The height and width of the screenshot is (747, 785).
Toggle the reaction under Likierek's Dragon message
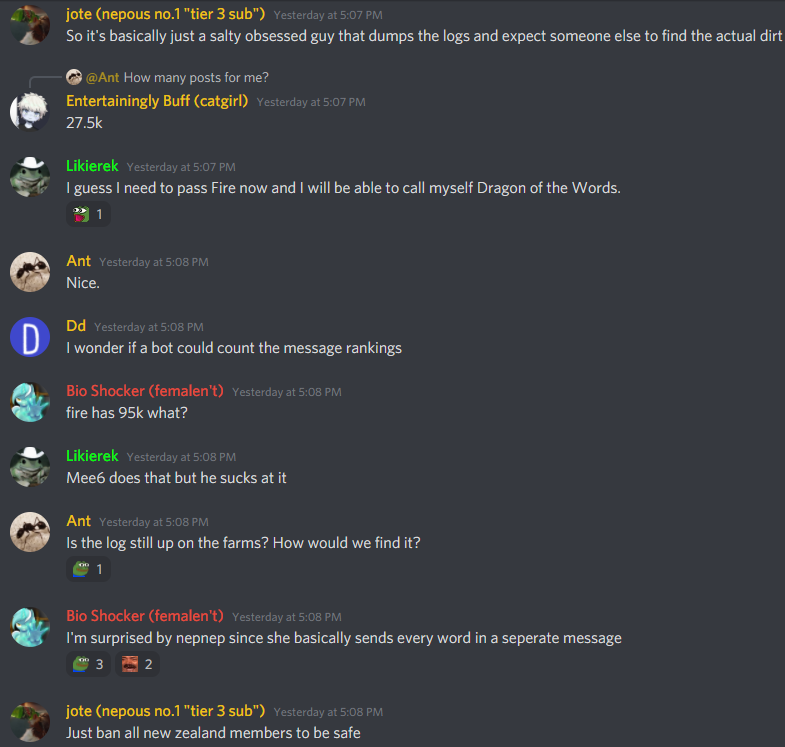click(x=88, y=214)
